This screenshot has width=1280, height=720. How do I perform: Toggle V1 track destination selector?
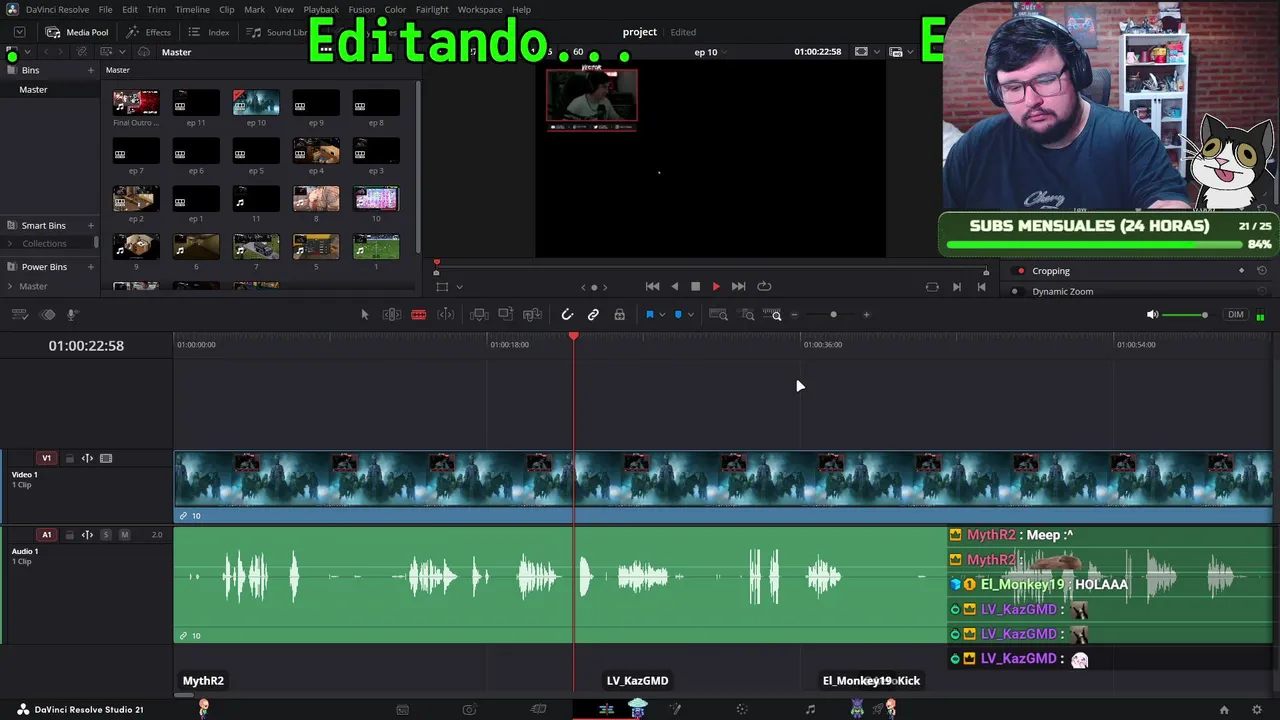[46, 458]
